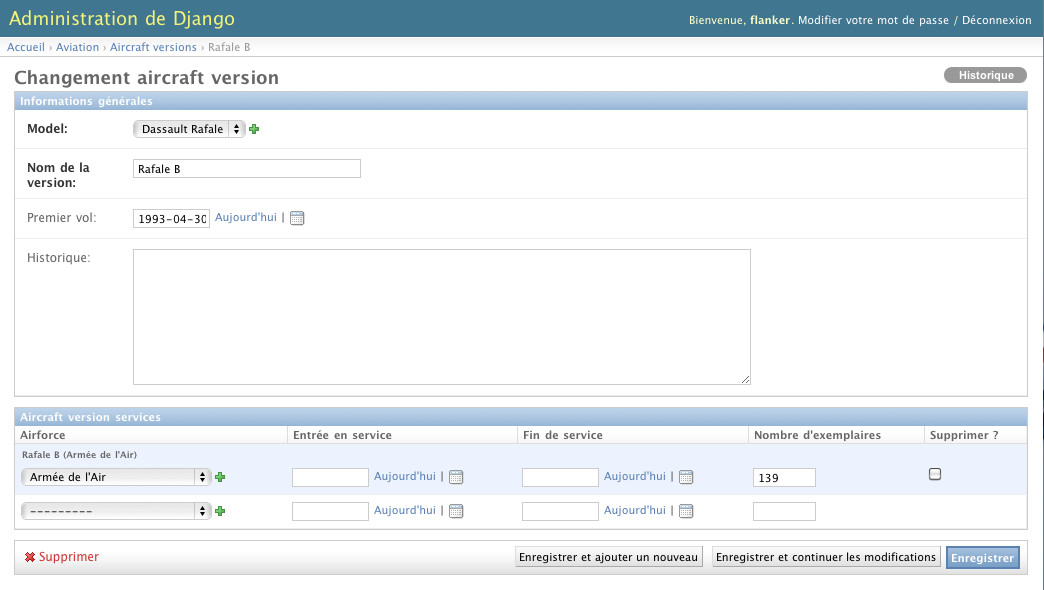
Task: Click the red Supprimer delete link
Action: tap(68, 557)
